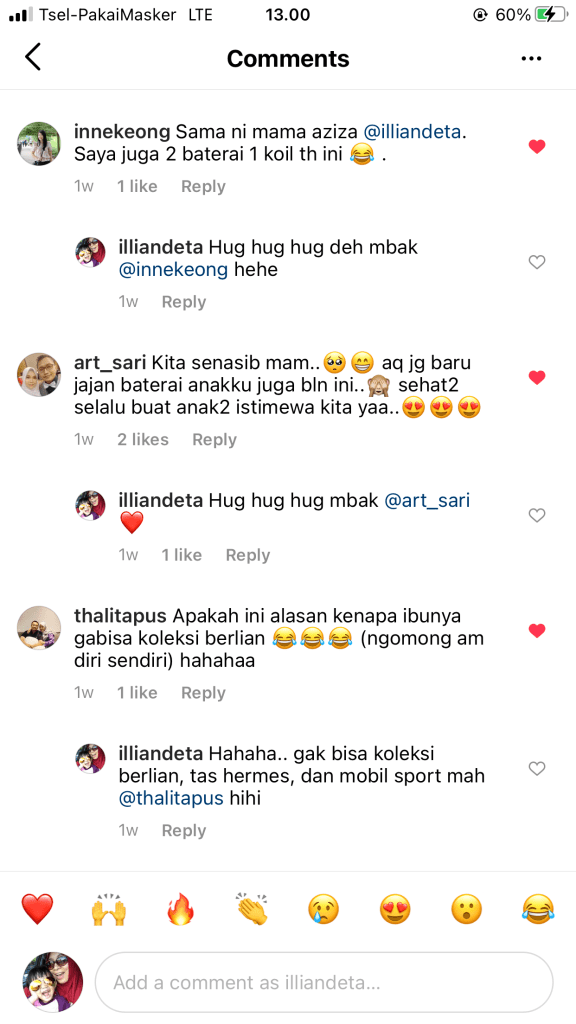
Task: Open innekeong's profile picture
Action: point(39,143)
